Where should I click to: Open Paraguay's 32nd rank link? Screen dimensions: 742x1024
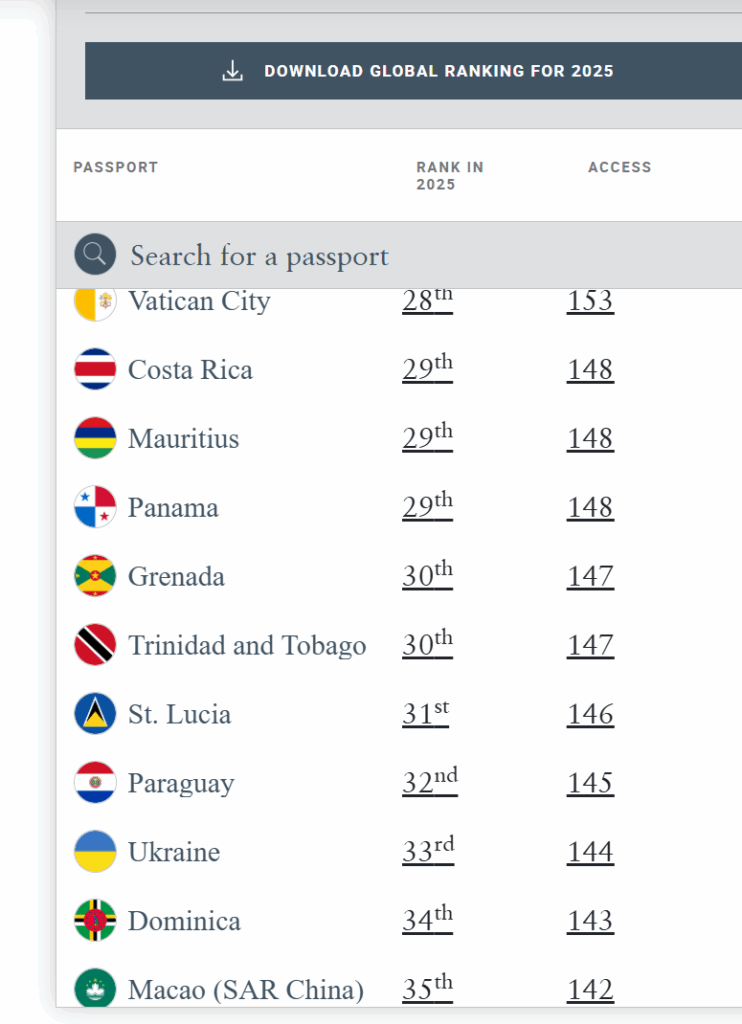(429, 781)
